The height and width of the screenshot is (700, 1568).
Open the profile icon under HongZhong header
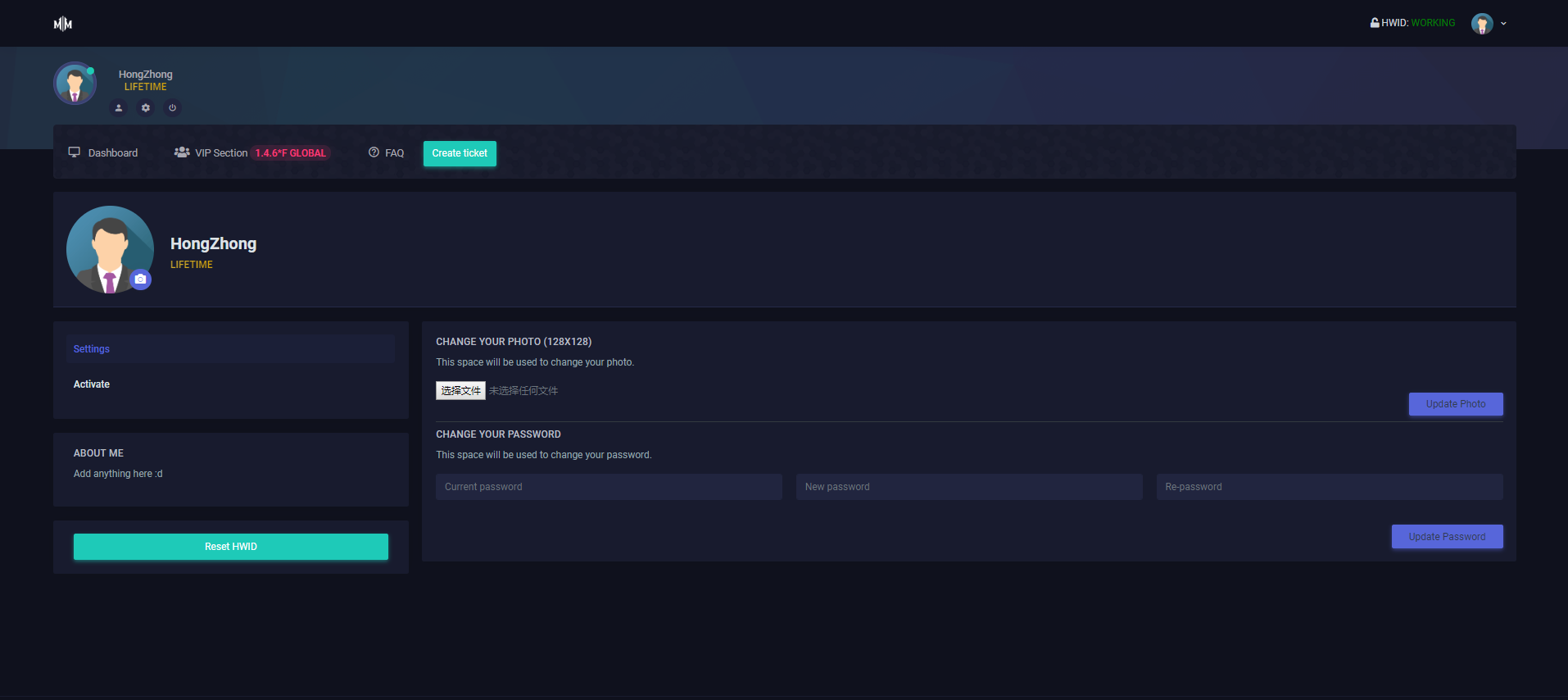119,107
